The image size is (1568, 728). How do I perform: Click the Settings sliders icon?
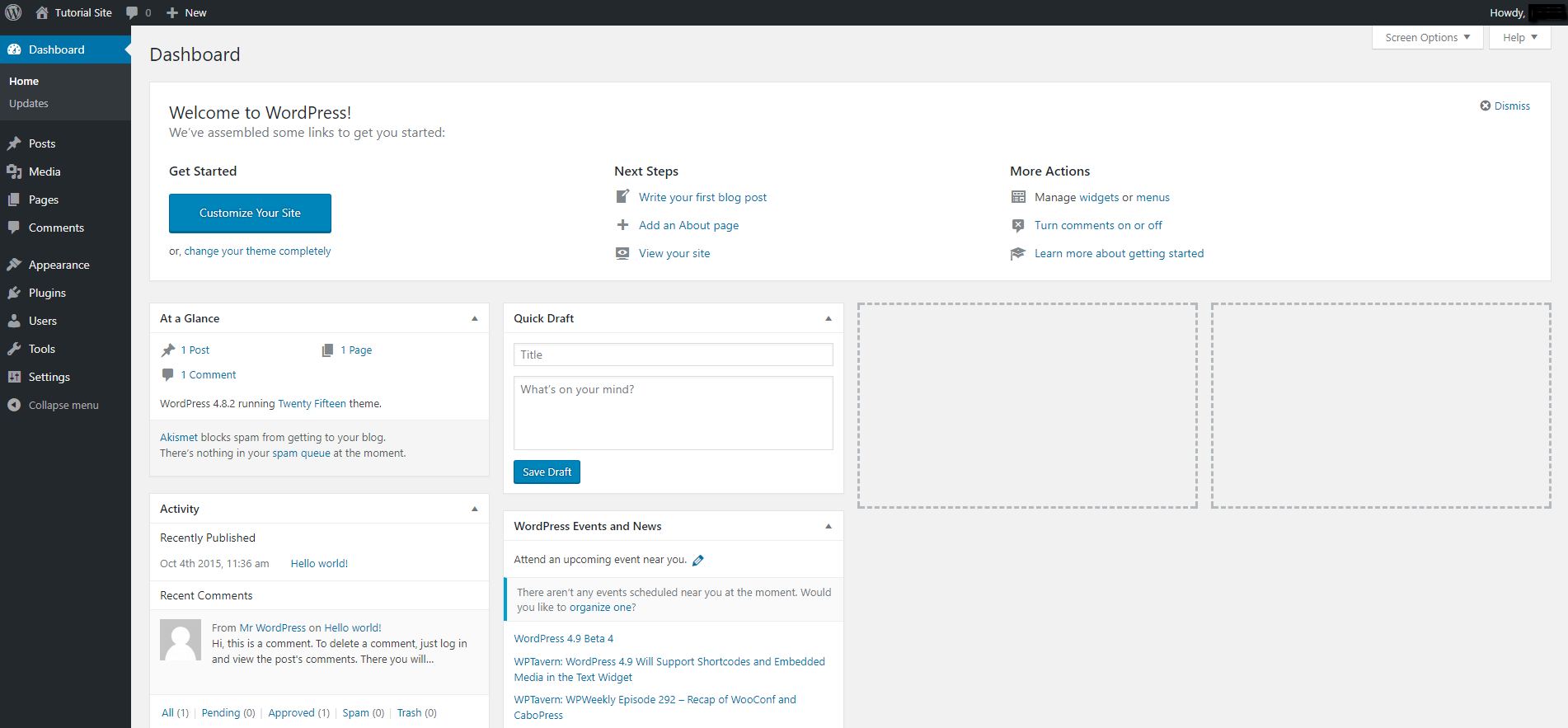pos(14,377)
